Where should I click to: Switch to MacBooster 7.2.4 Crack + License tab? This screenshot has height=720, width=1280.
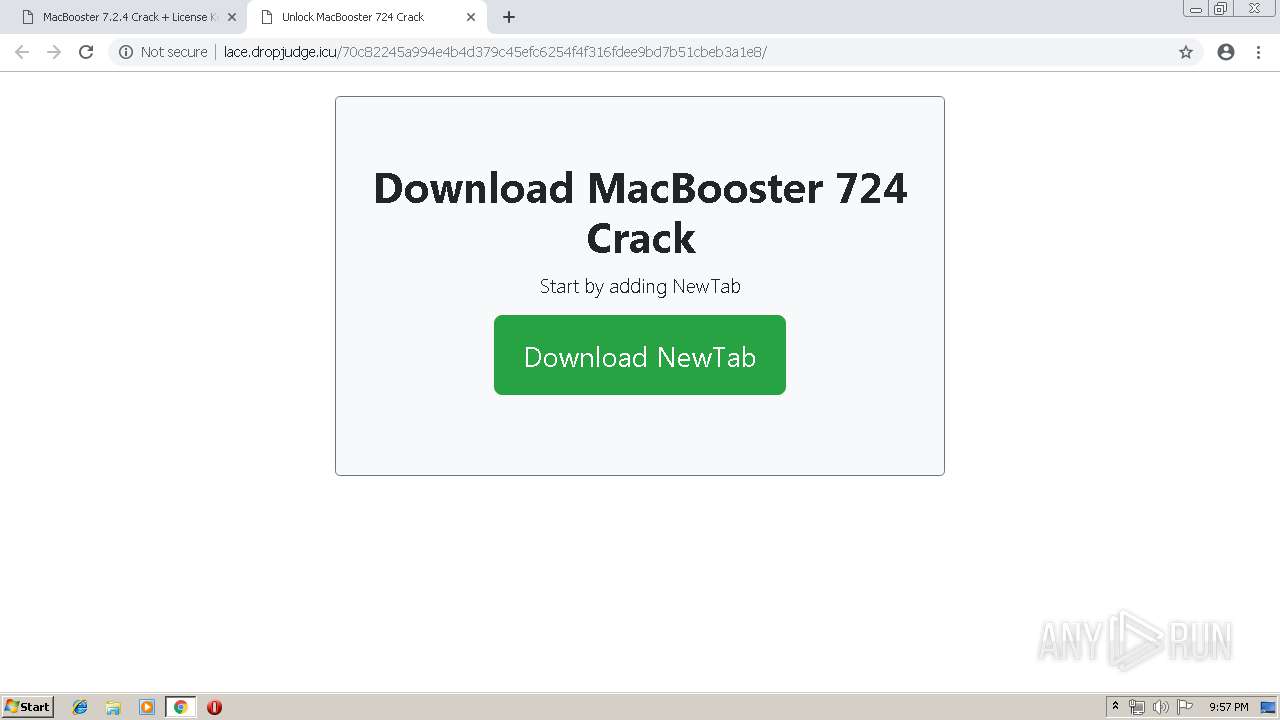pos(128,17)
